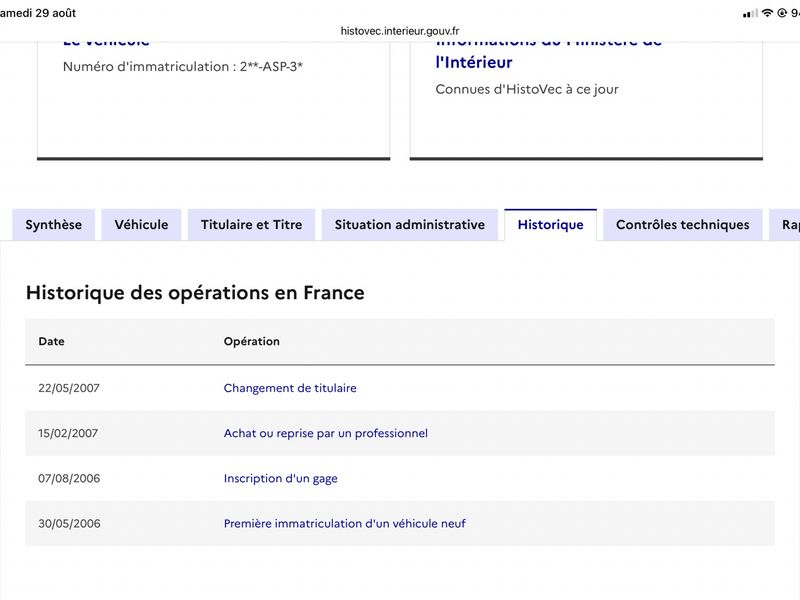Click the Opération column header

coord(252,341)
